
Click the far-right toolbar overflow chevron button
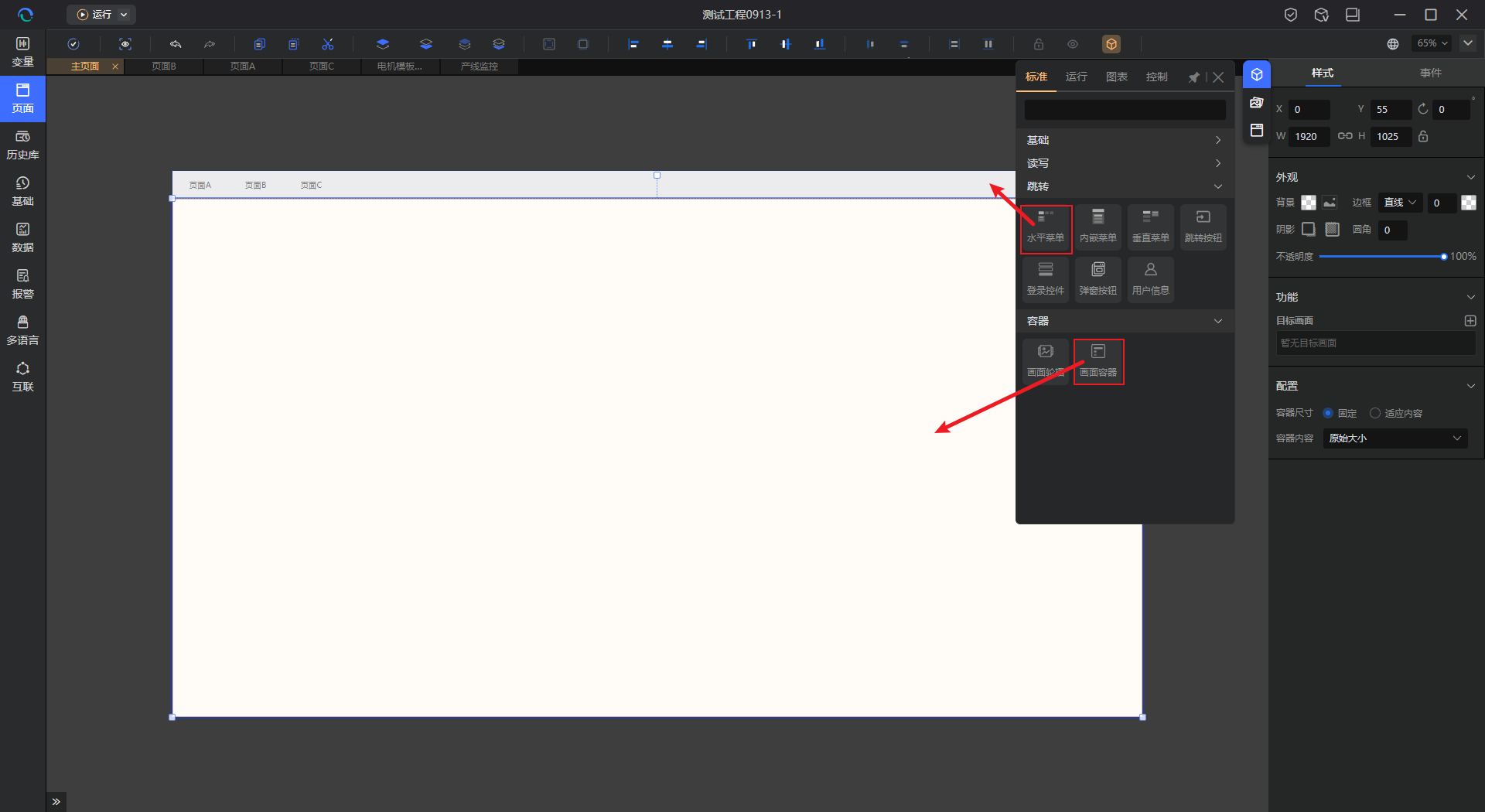tap(1468, 43)
